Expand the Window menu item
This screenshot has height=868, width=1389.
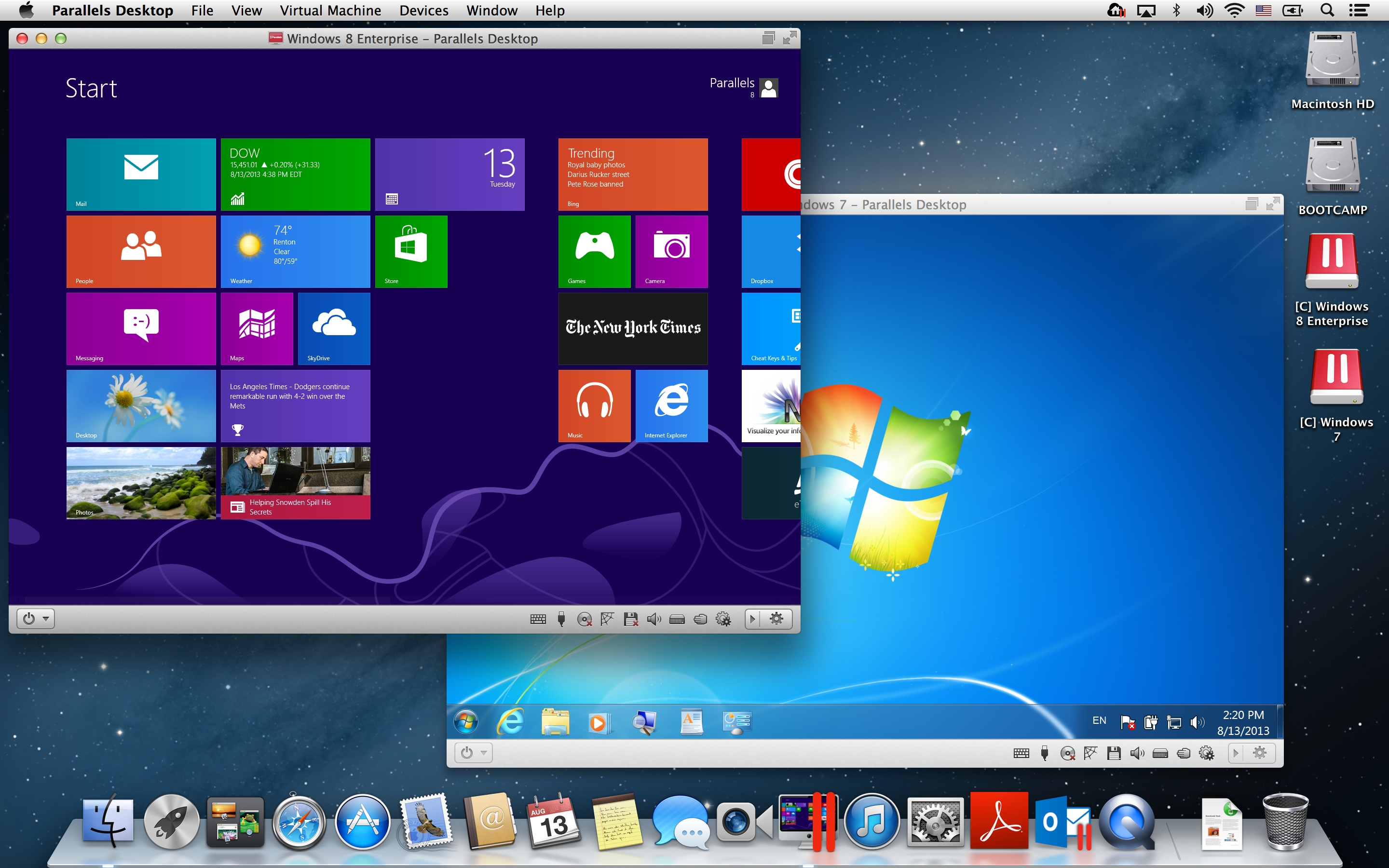pos(491,11)
